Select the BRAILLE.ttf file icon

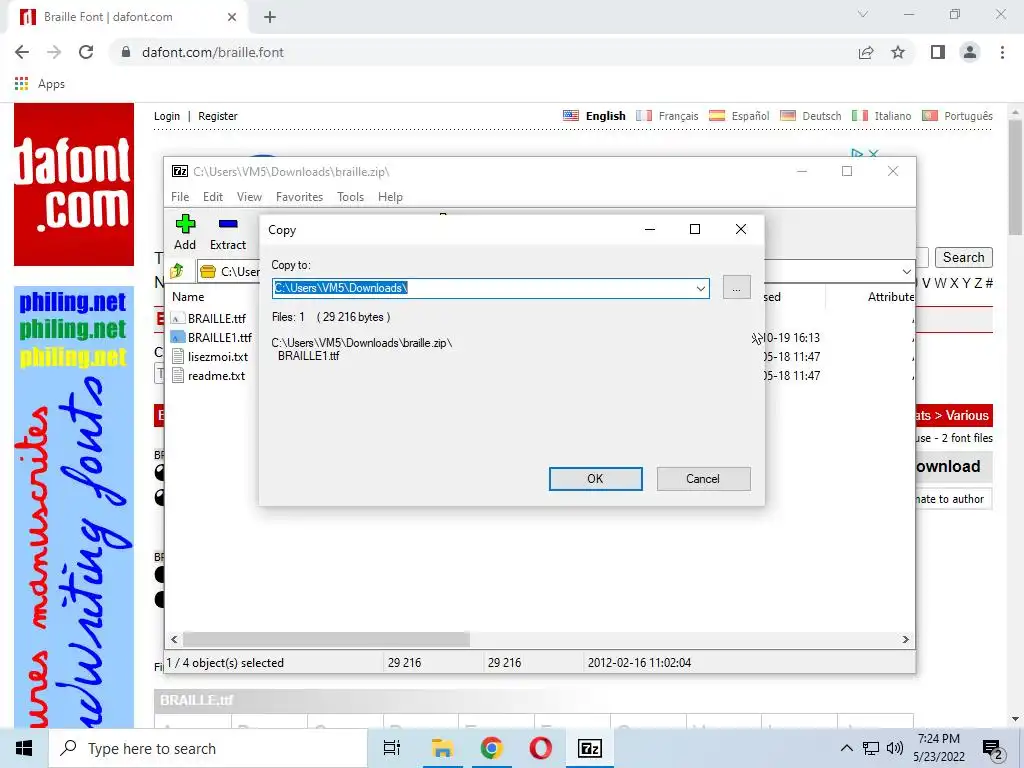(177, 319)
